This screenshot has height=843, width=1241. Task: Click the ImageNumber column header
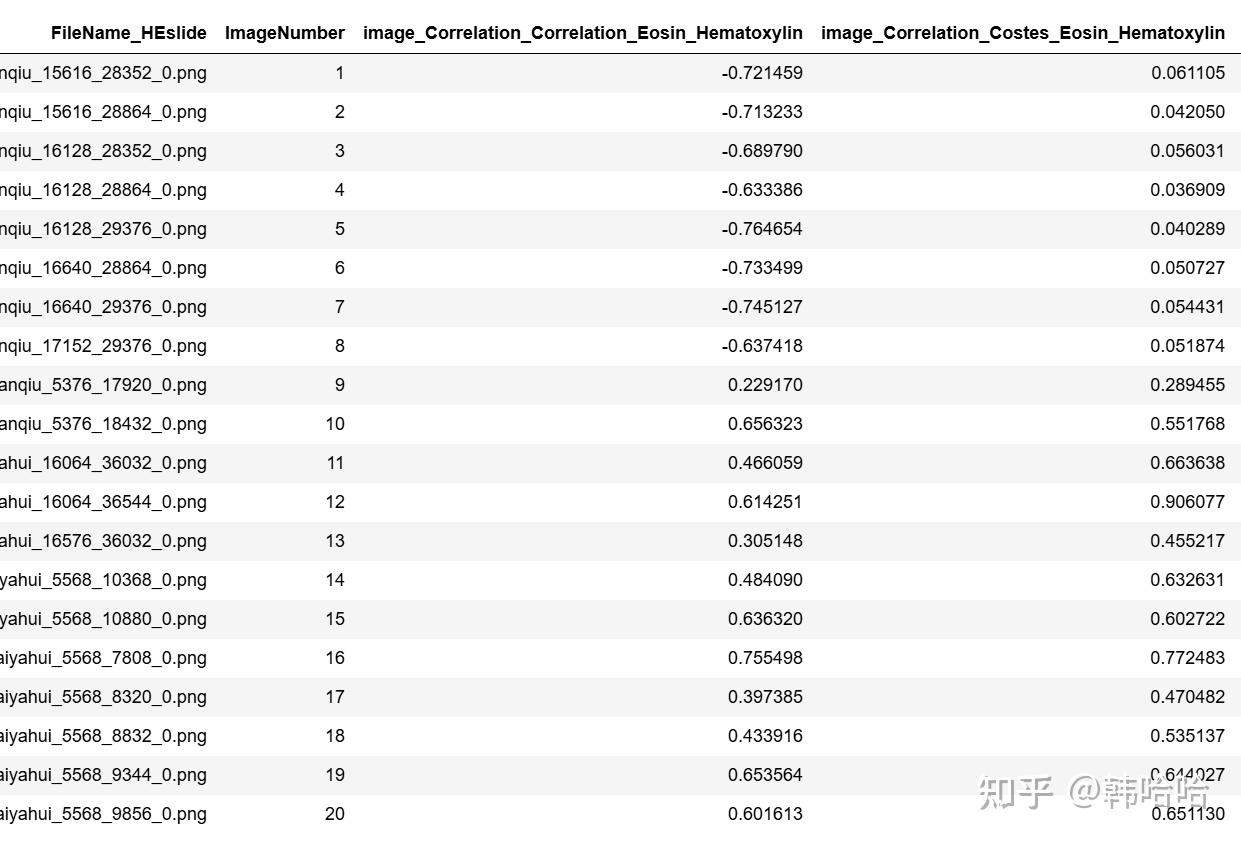[285, 33]
